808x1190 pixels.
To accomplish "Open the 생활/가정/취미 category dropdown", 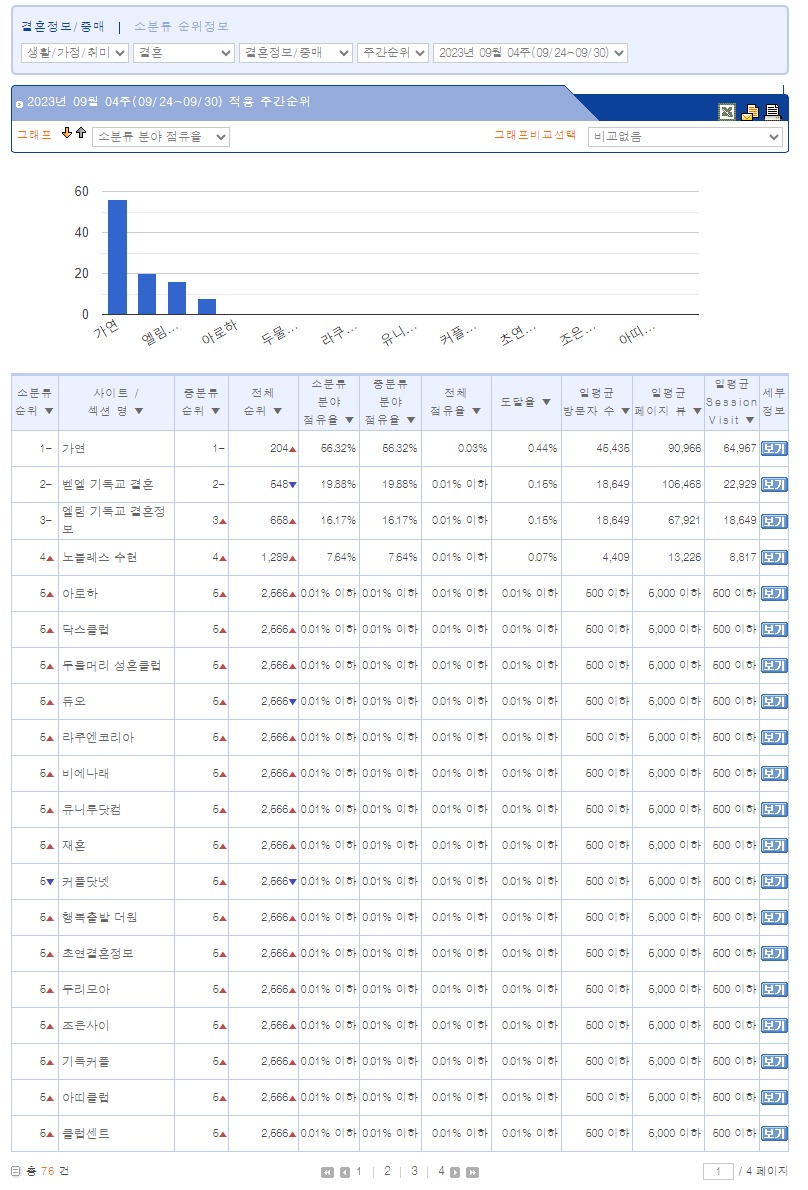I will click(x=75, y=53).
